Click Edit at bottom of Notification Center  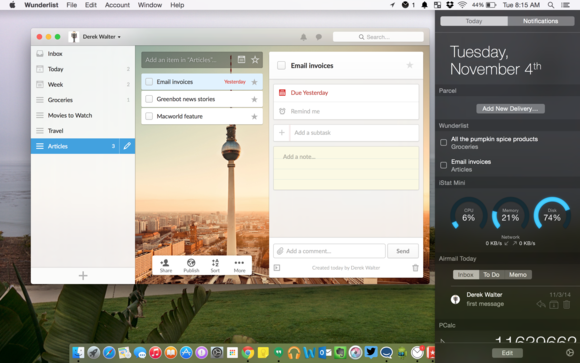pos(507,353)
